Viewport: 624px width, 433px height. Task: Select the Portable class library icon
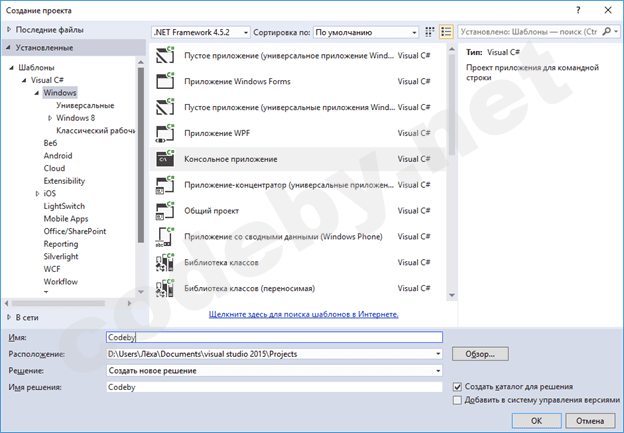click(164, 288)
